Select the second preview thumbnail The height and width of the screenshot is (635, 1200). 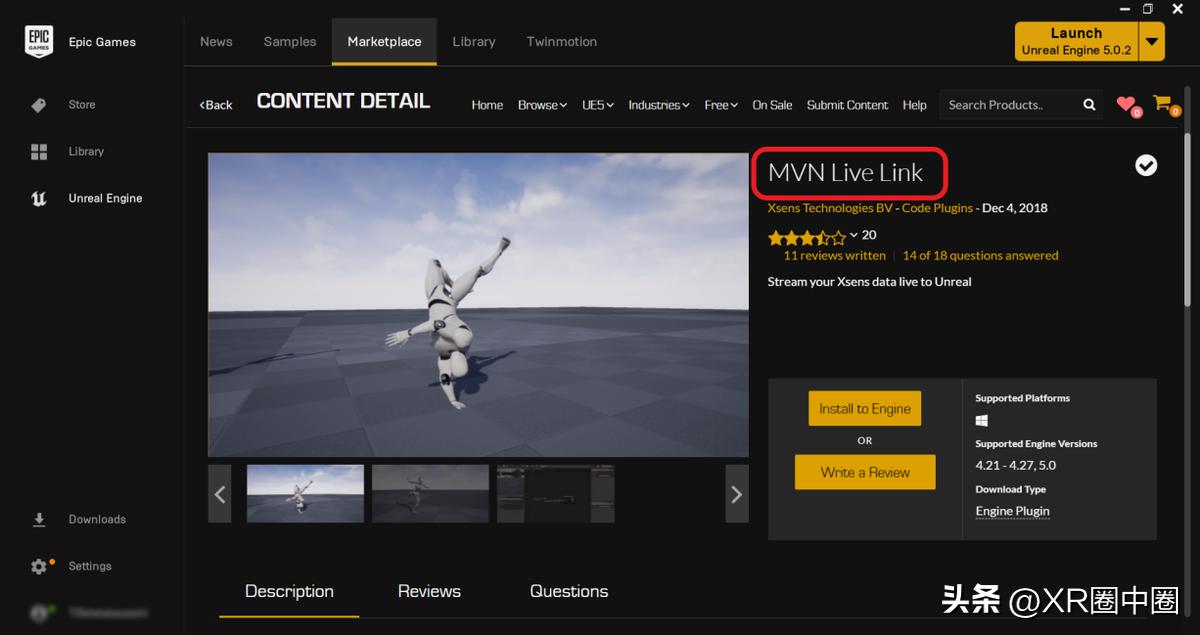pos(430,493)
